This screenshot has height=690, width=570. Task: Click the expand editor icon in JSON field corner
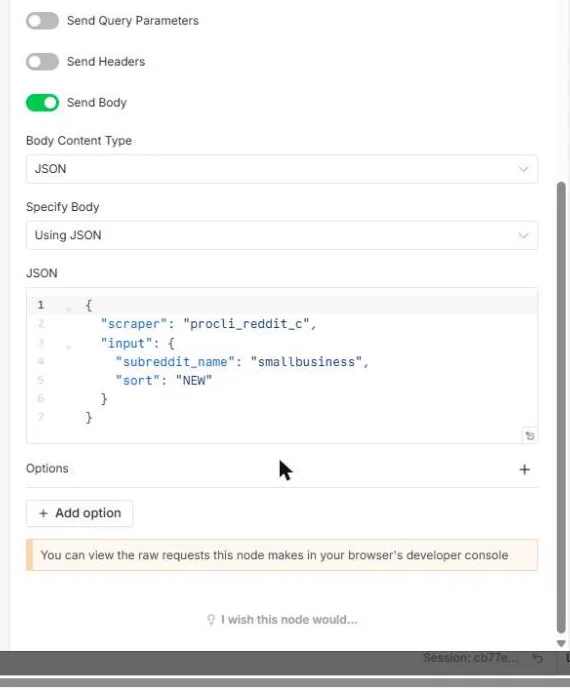(530, 436)
